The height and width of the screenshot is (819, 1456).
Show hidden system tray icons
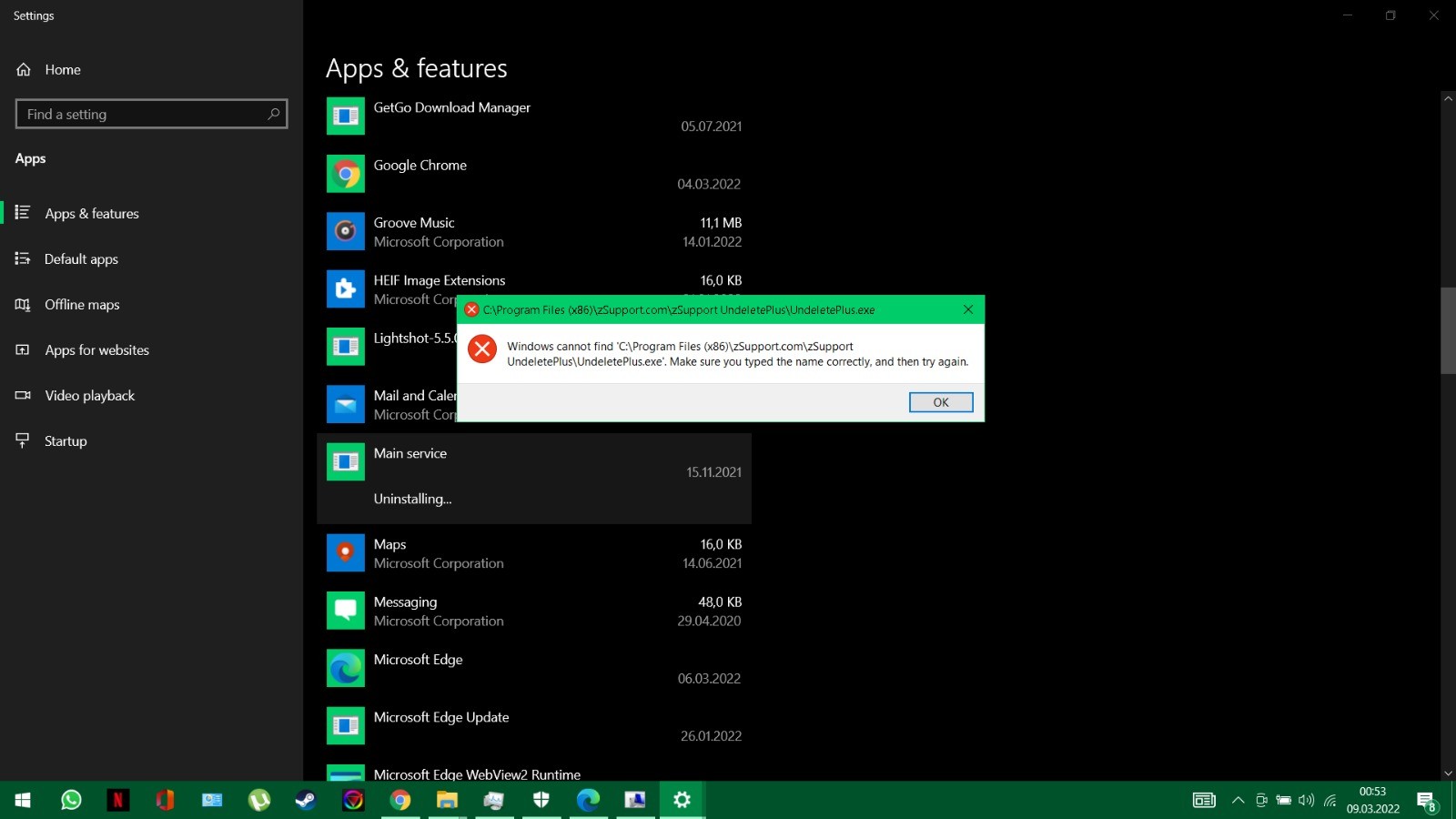tap(1238, 801)
